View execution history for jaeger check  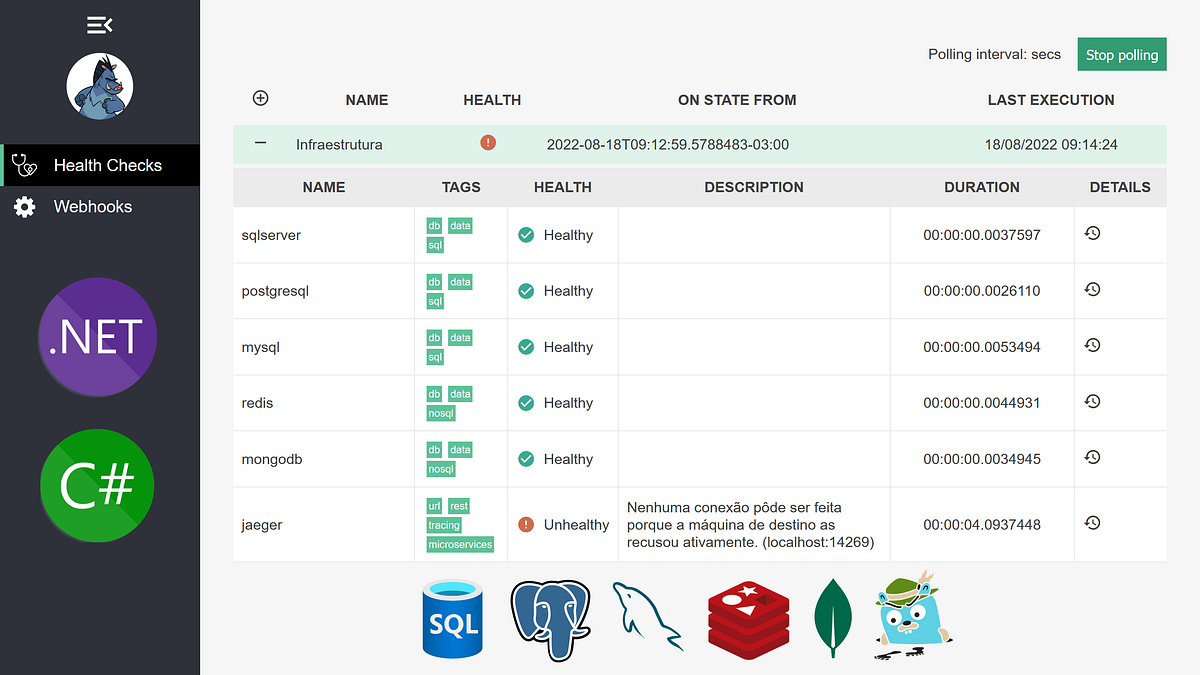(1092, 523)
